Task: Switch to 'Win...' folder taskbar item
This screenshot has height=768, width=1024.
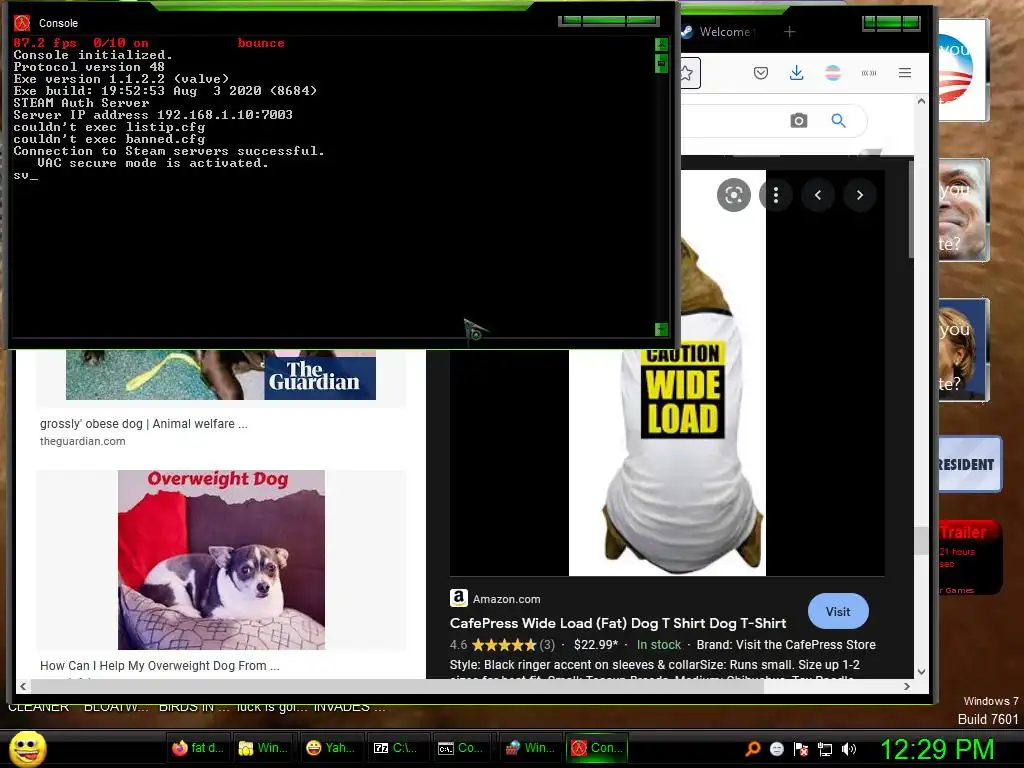Action: tap(263, 748)
